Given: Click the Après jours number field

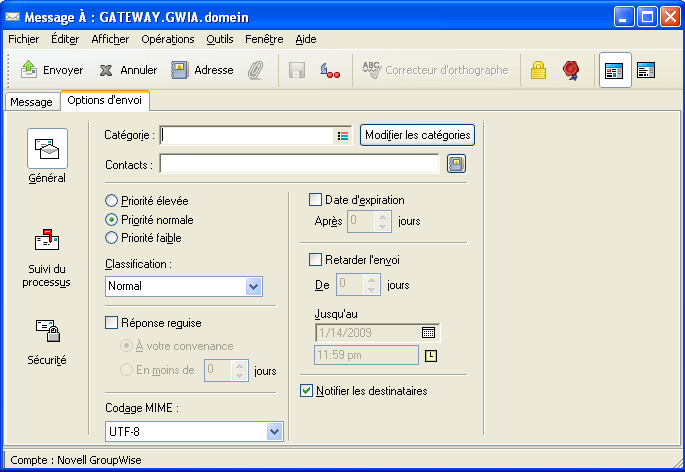Looking at the screenshot, I should [361, 221].
